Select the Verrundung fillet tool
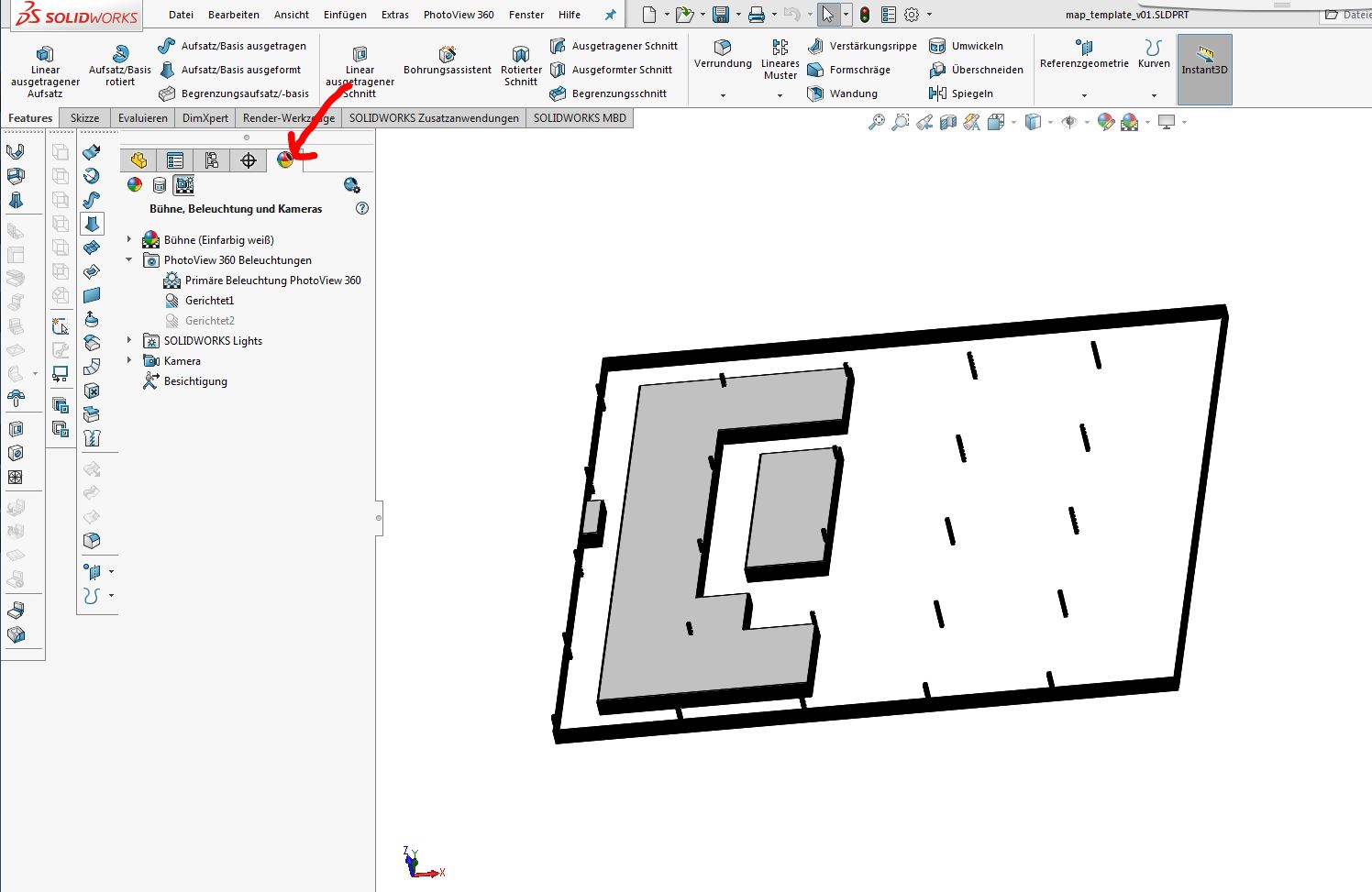1372x892 pixels. click(x=723, y=48)
